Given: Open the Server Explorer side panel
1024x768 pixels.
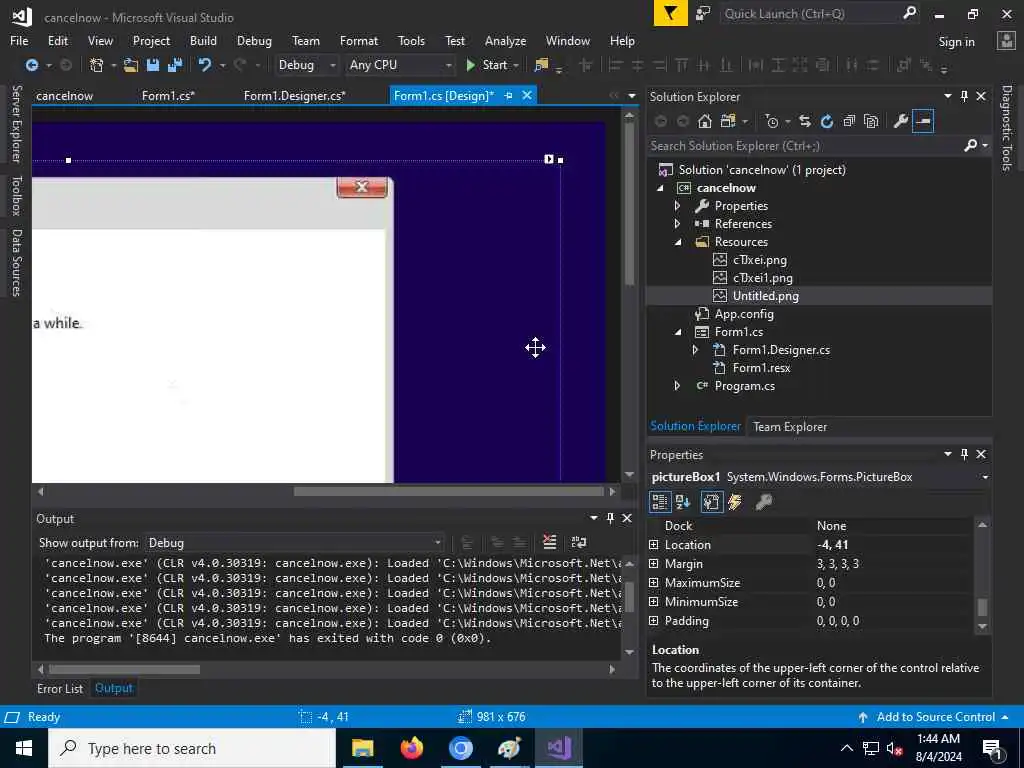Looking at the screenshot, I should point(16,123).
